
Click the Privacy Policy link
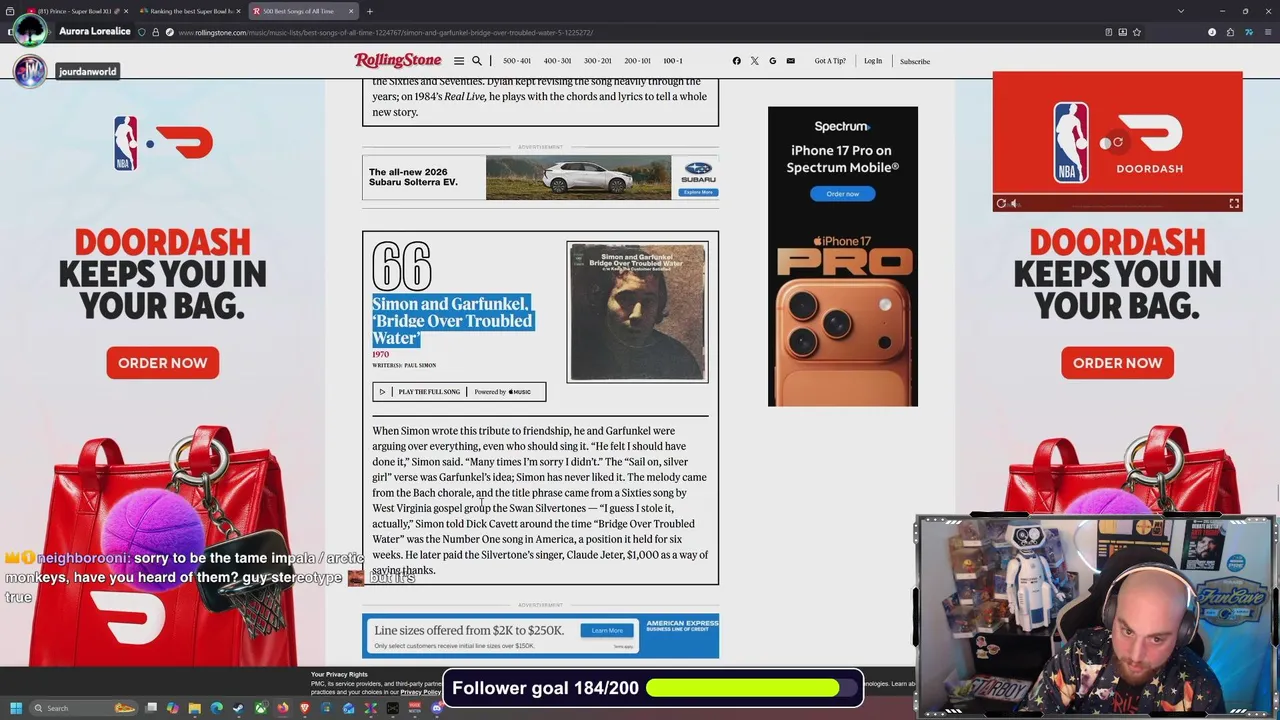(x=421, y=692)
